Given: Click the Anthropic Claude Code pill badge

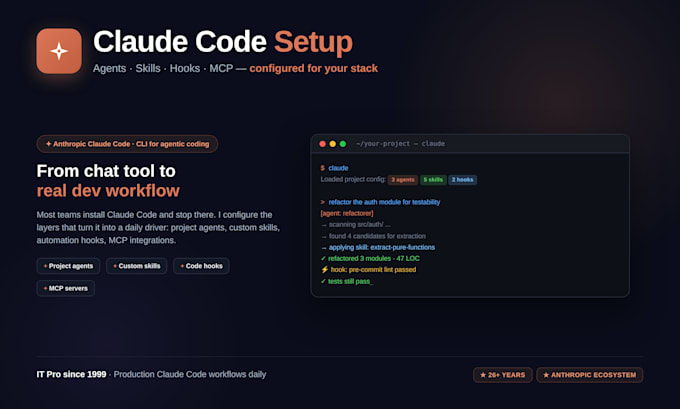Looking at the screenshot, I should tap(127, 144).
